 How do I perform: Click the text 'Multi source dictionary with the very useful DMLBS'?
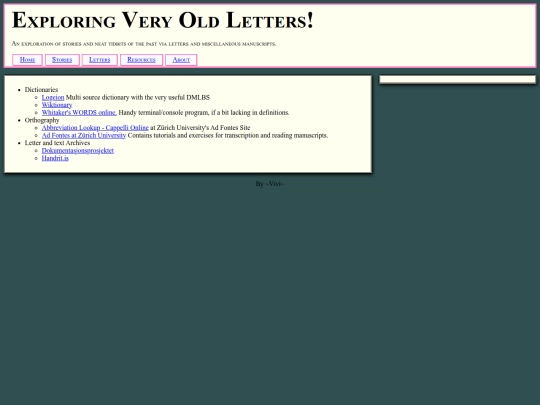click(x=138, y=97)
